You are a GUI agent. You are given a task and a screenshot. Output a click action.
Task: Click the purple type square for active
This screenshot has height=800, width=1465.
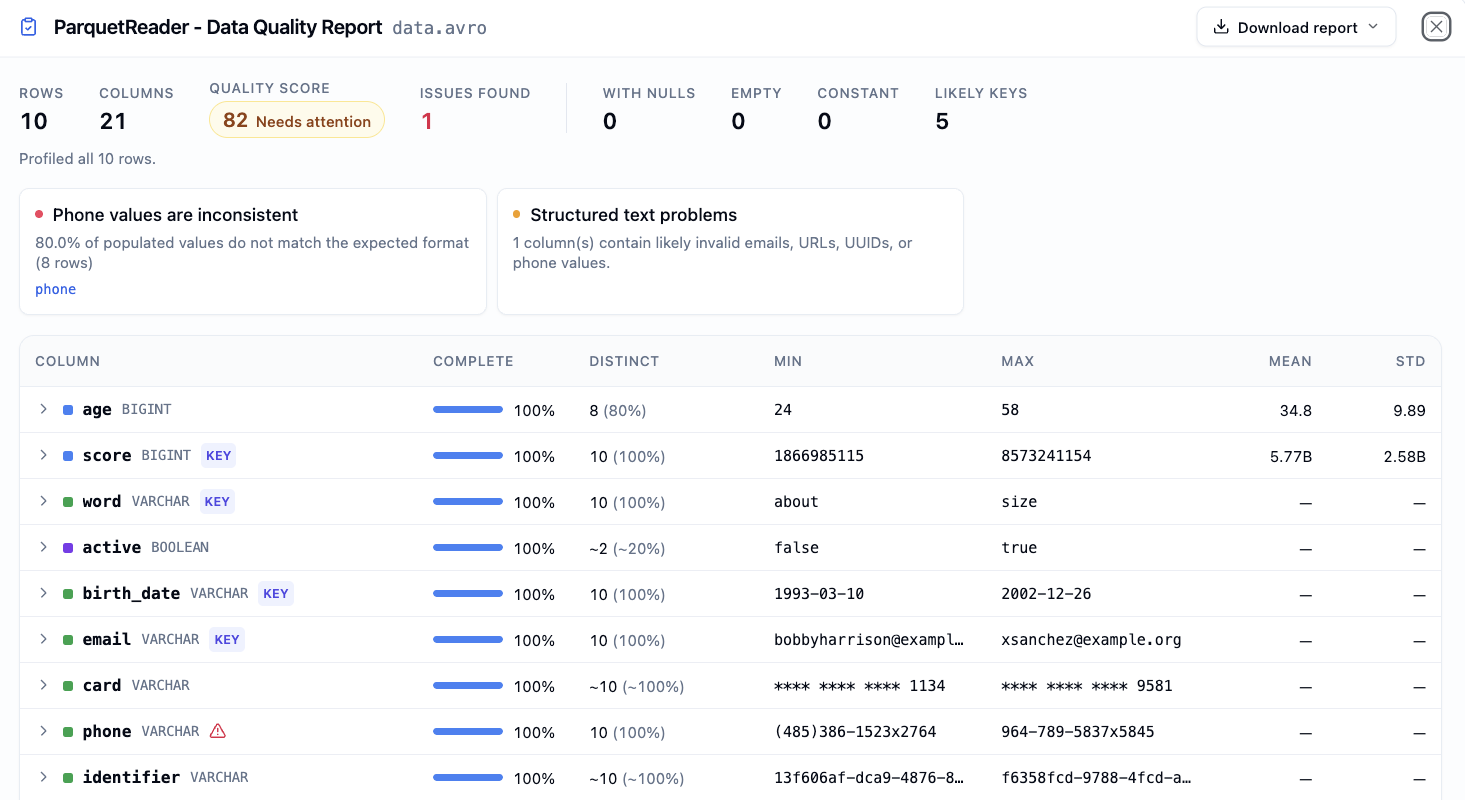[68, 548]
